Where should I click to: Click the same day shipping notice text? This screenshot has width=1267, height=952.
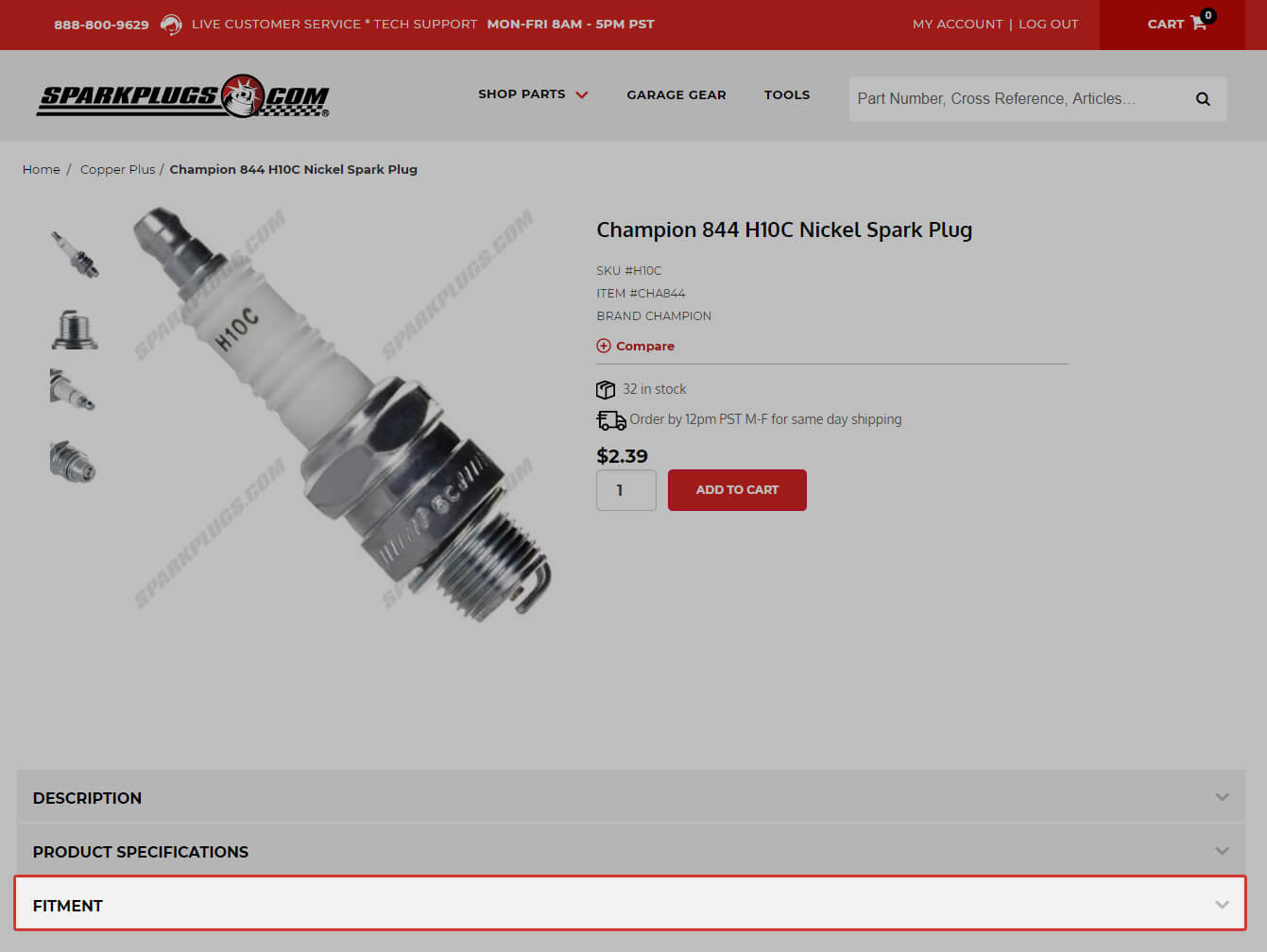tap(765, 419)
